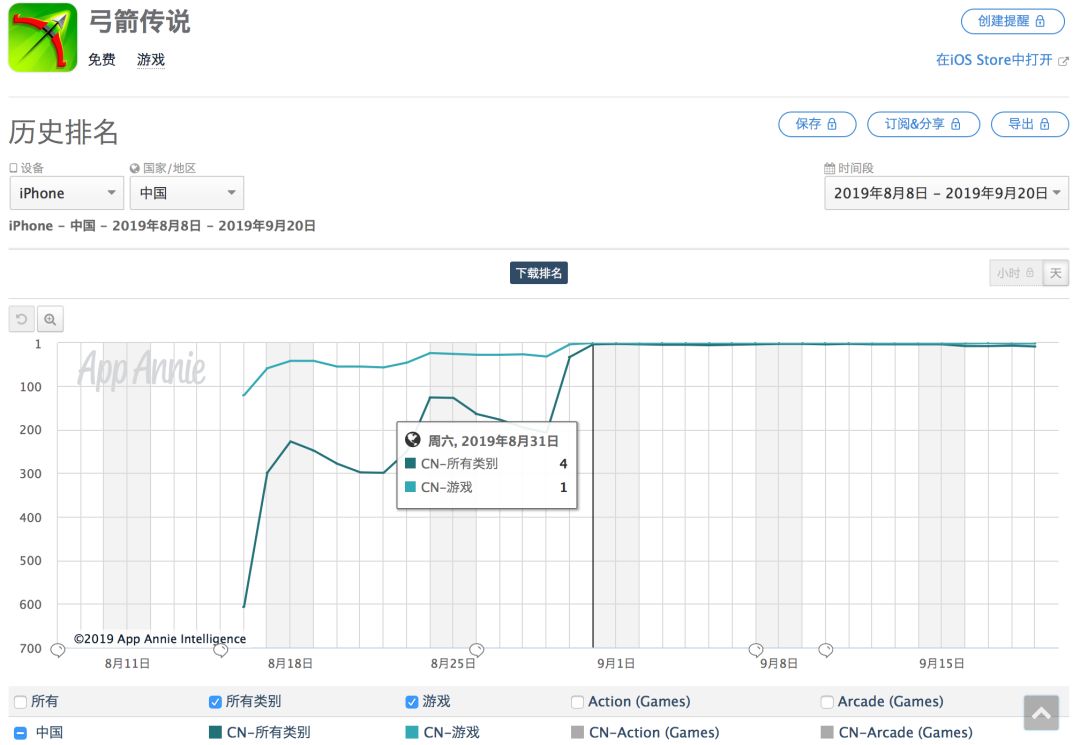Click the 弓箭传说 app title
This screenshot has width=1080, height=745.
tap(140, 21)
